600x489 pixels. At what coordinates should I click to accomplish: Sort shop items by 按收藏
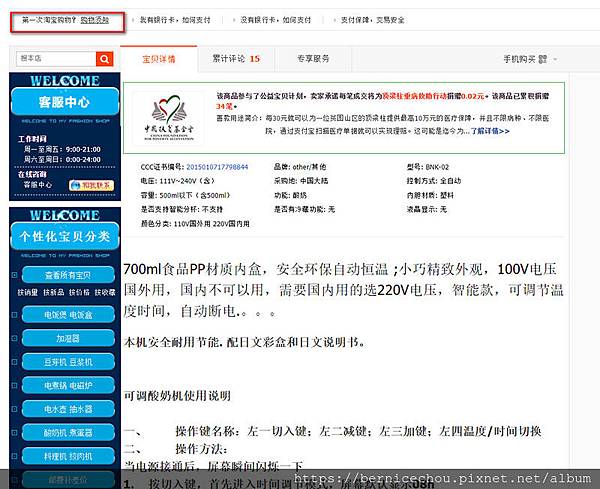[104, 293]
